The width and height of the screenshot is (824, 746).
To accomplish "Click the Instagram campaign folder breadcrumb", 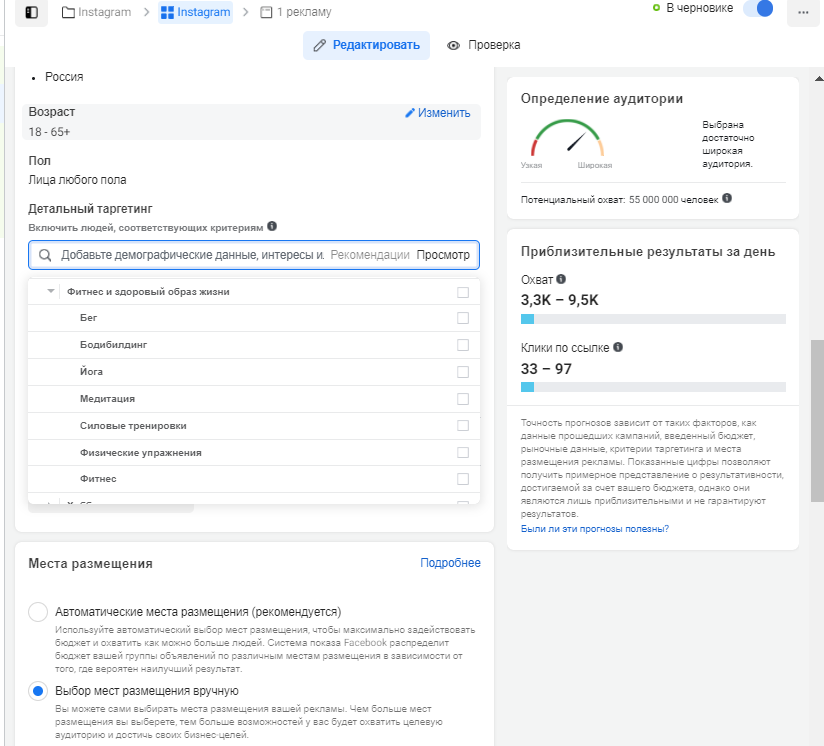I will 97,12.
